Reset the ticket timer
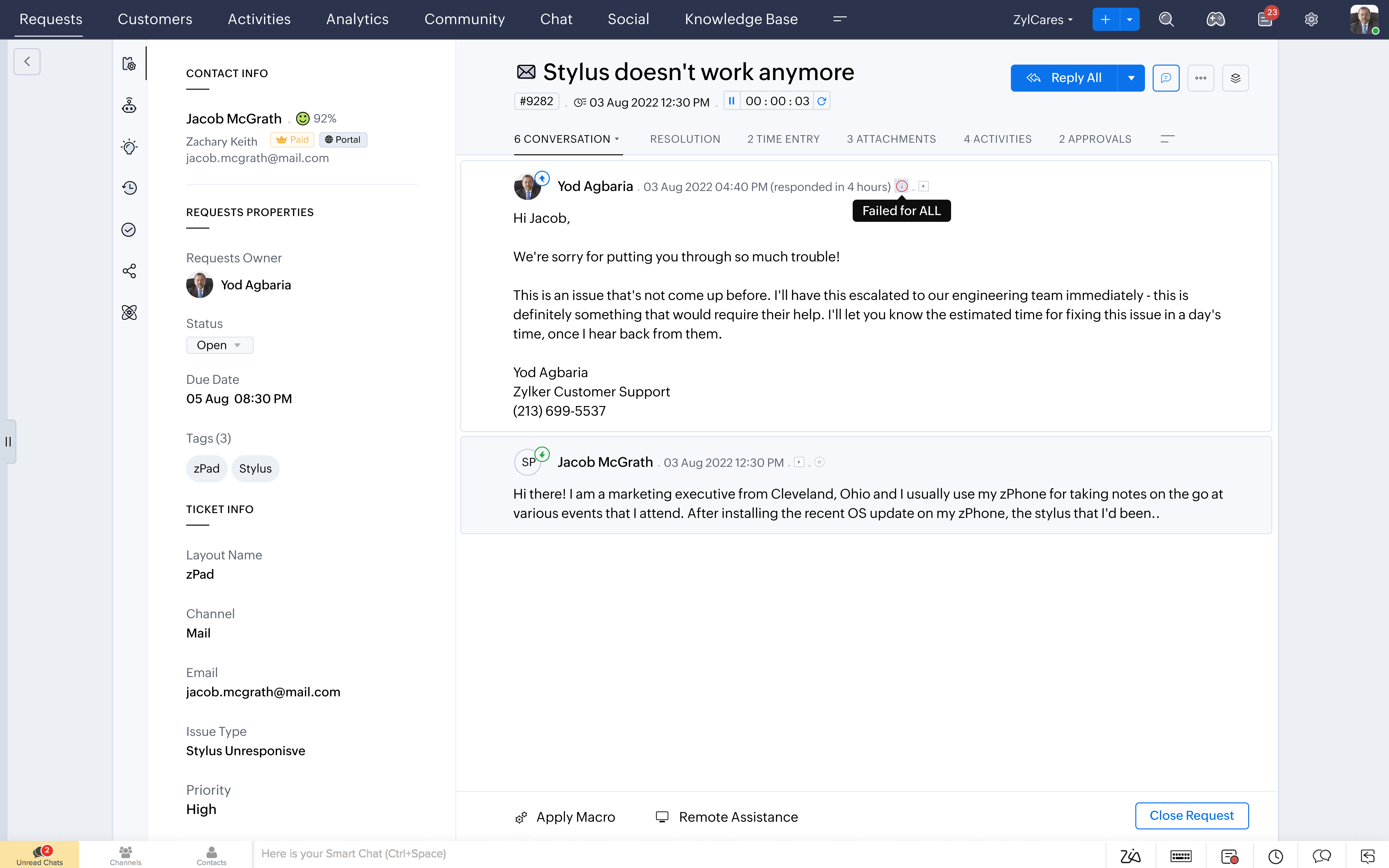This screenshot has width=1389, height=868. point(822,101)
